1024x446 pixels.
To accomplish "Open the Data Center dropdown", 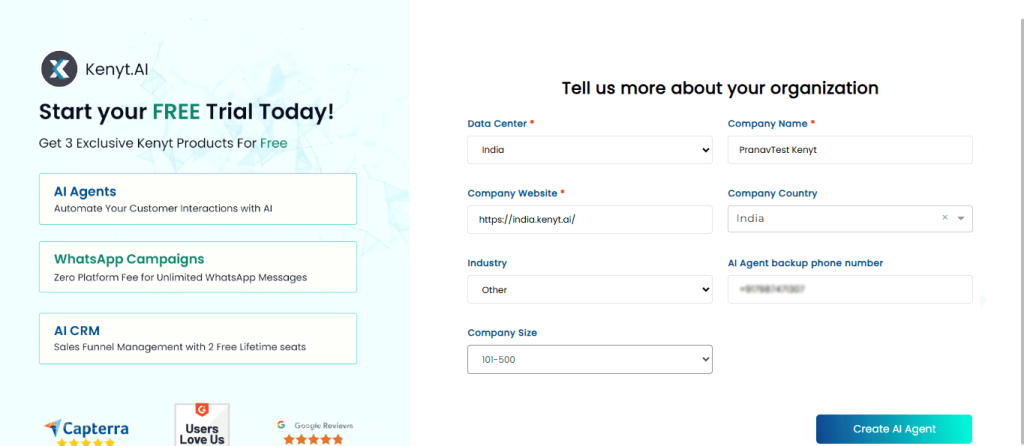I will pyautogui.click(x=590, y=150).
